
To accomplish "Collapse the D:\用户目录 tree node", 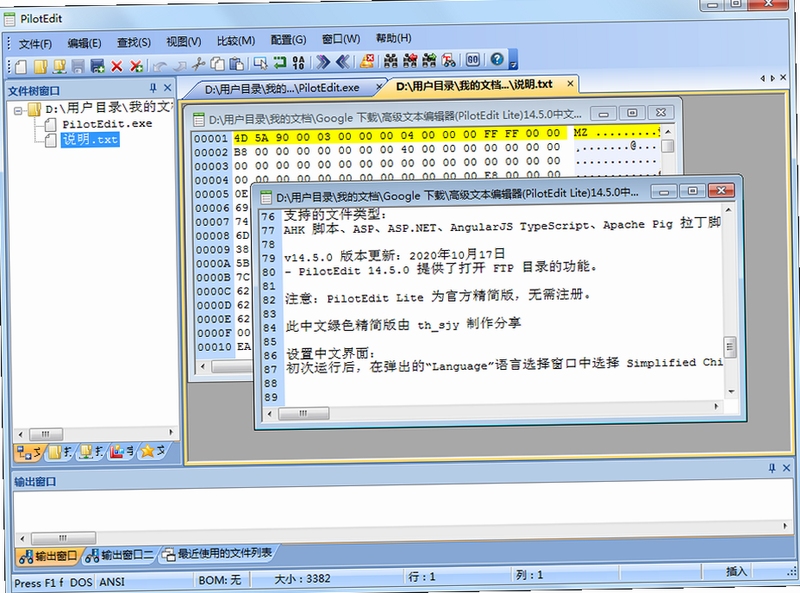I will 18,110.
